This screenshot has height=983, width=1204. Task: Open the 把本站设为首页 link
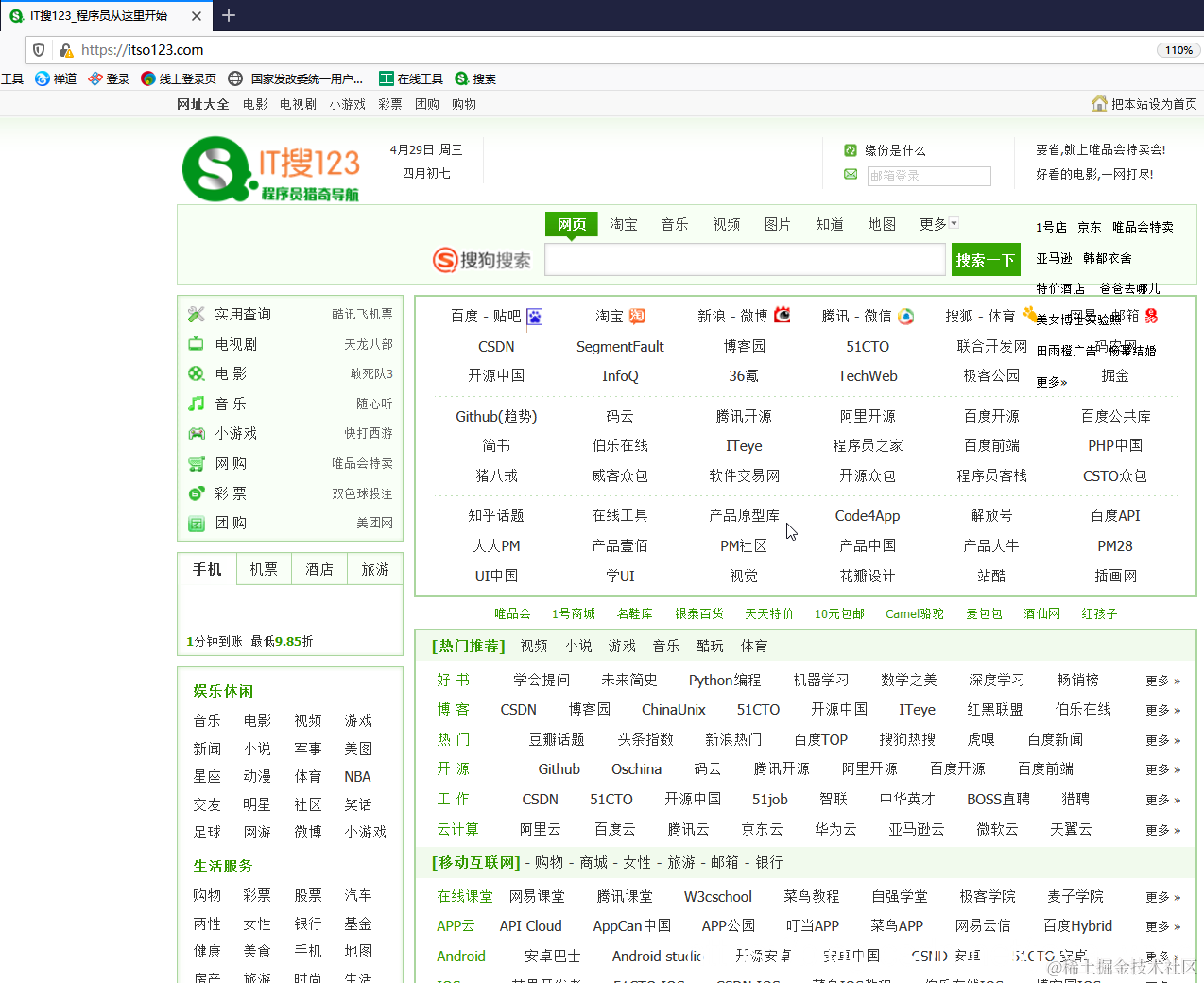pyautogui.click(x=1154, y=104)
